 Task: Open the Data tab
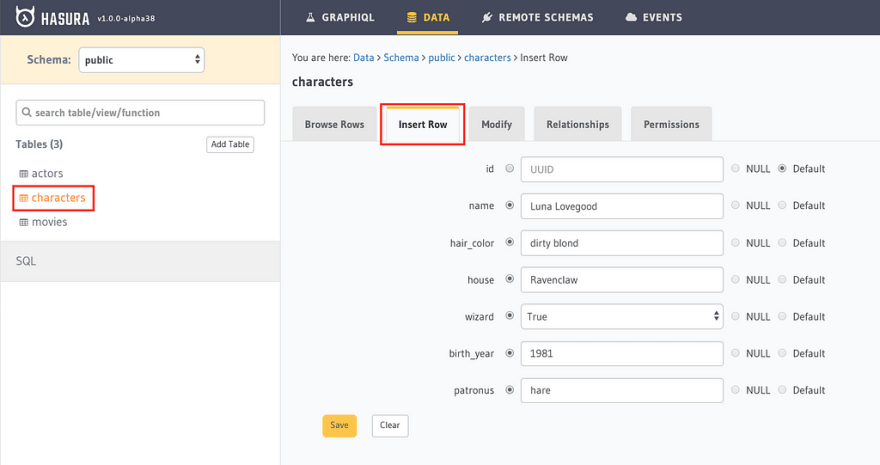[x=428, y=17]
